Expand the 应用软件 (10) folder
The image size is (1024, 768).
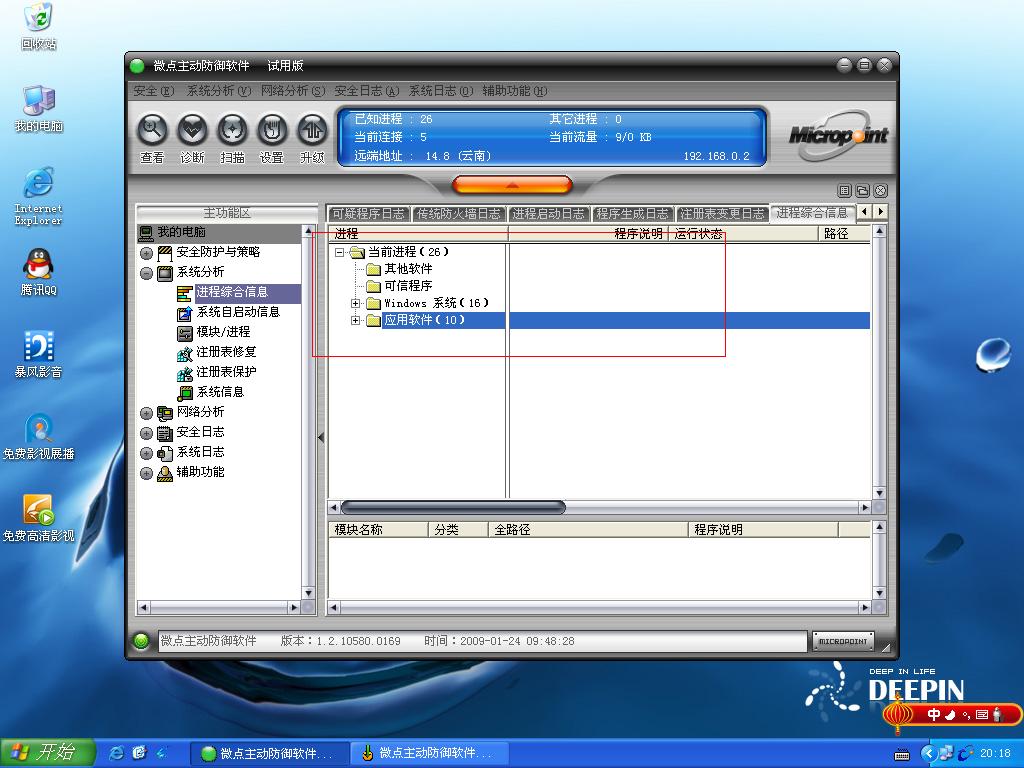coord(355,320)
